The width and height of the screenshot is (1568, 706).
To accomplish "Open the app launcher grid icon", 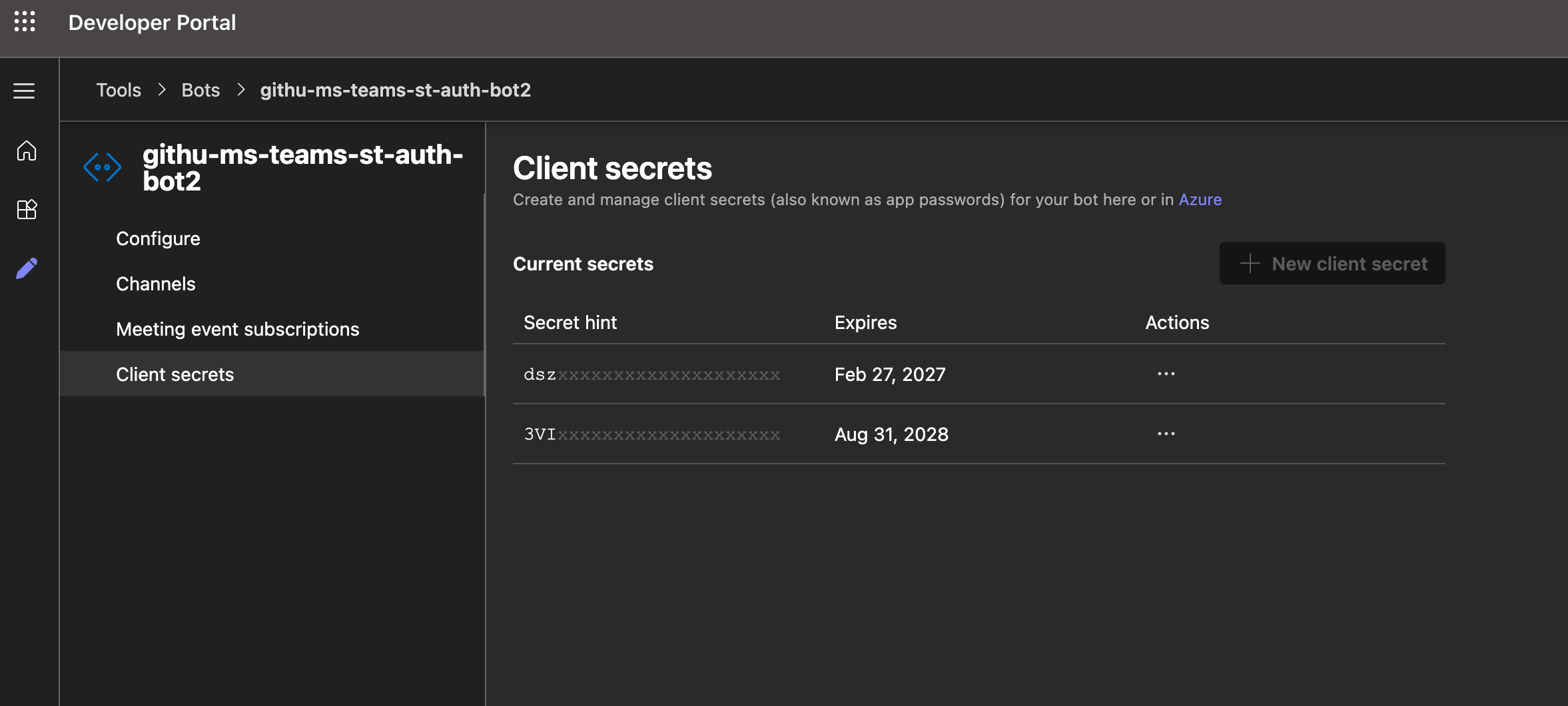I will tap(25, 22).
